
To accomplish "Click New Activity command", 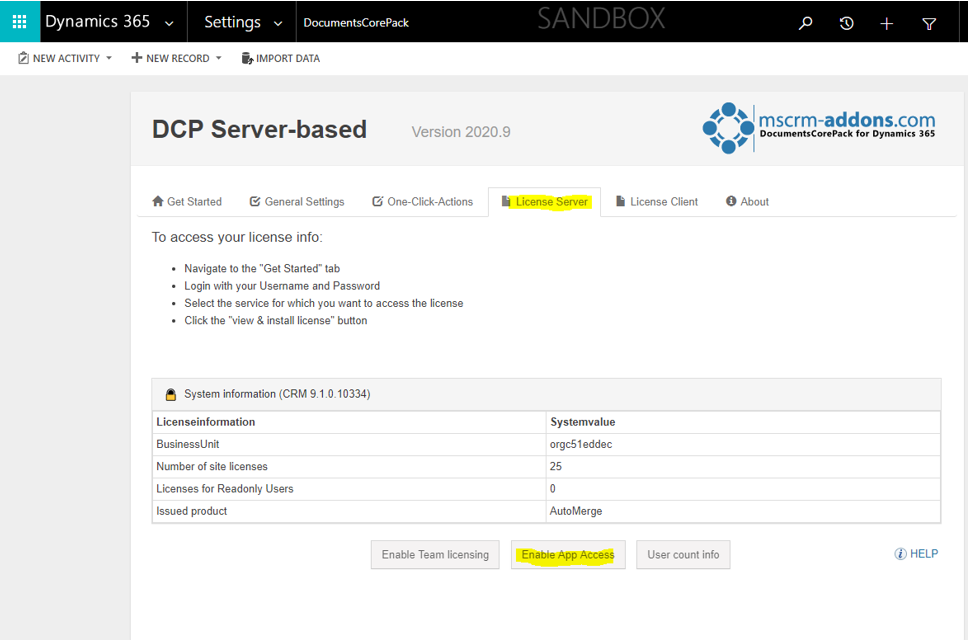I will pyautogui.click(x=59, y=58).
